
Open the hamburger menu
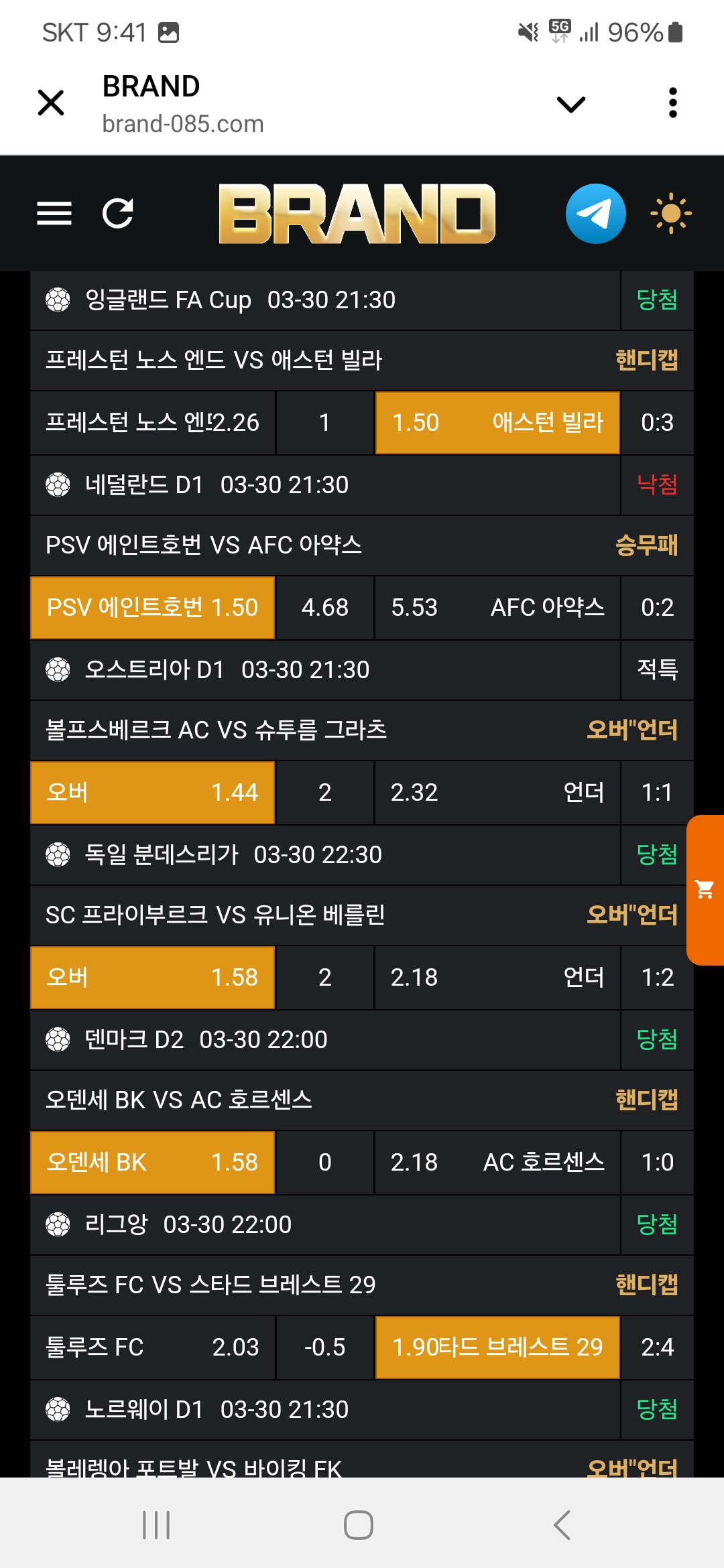[x=54, y=214]
